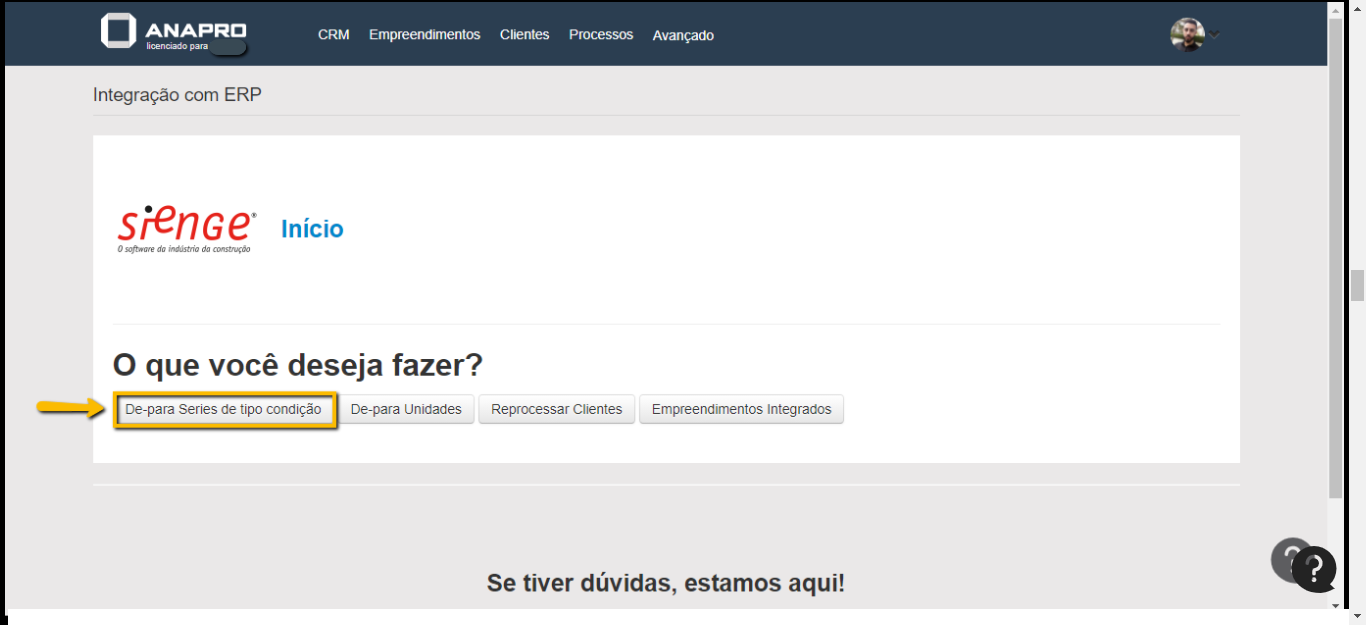Open De-para Series de tipo condição
Viewport: 1366px width, 625px height.
click(x=224, y=410)
